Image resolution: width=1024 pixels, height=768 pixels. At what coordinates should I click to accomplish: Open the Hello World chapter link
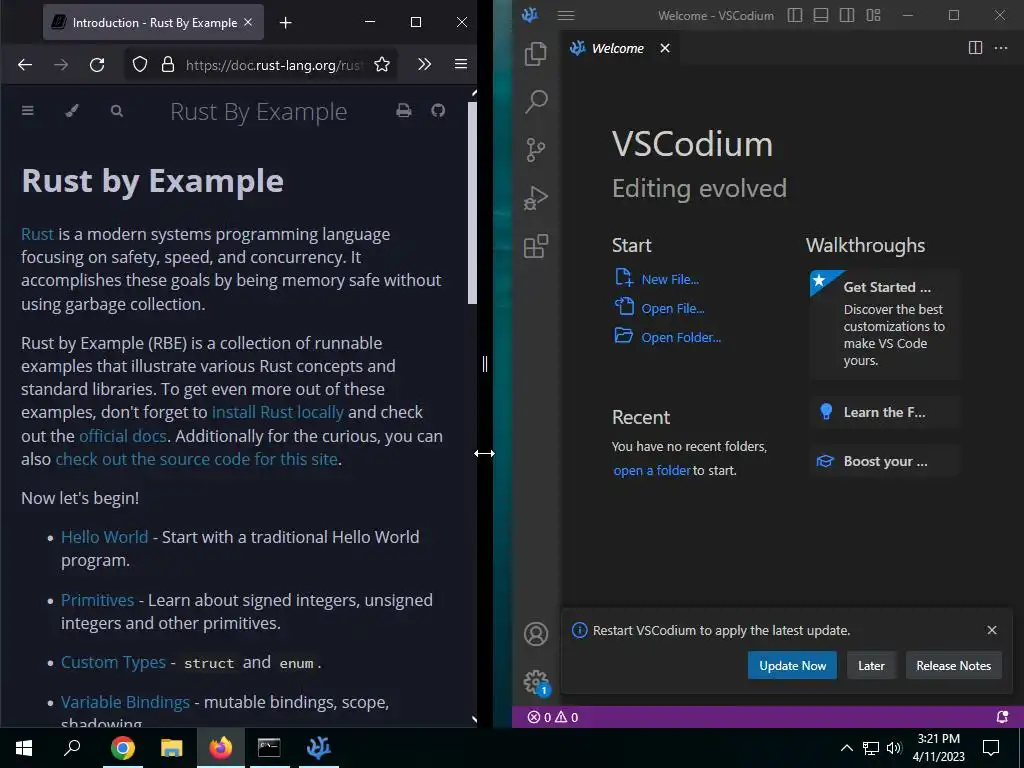(x=104, y=537)
